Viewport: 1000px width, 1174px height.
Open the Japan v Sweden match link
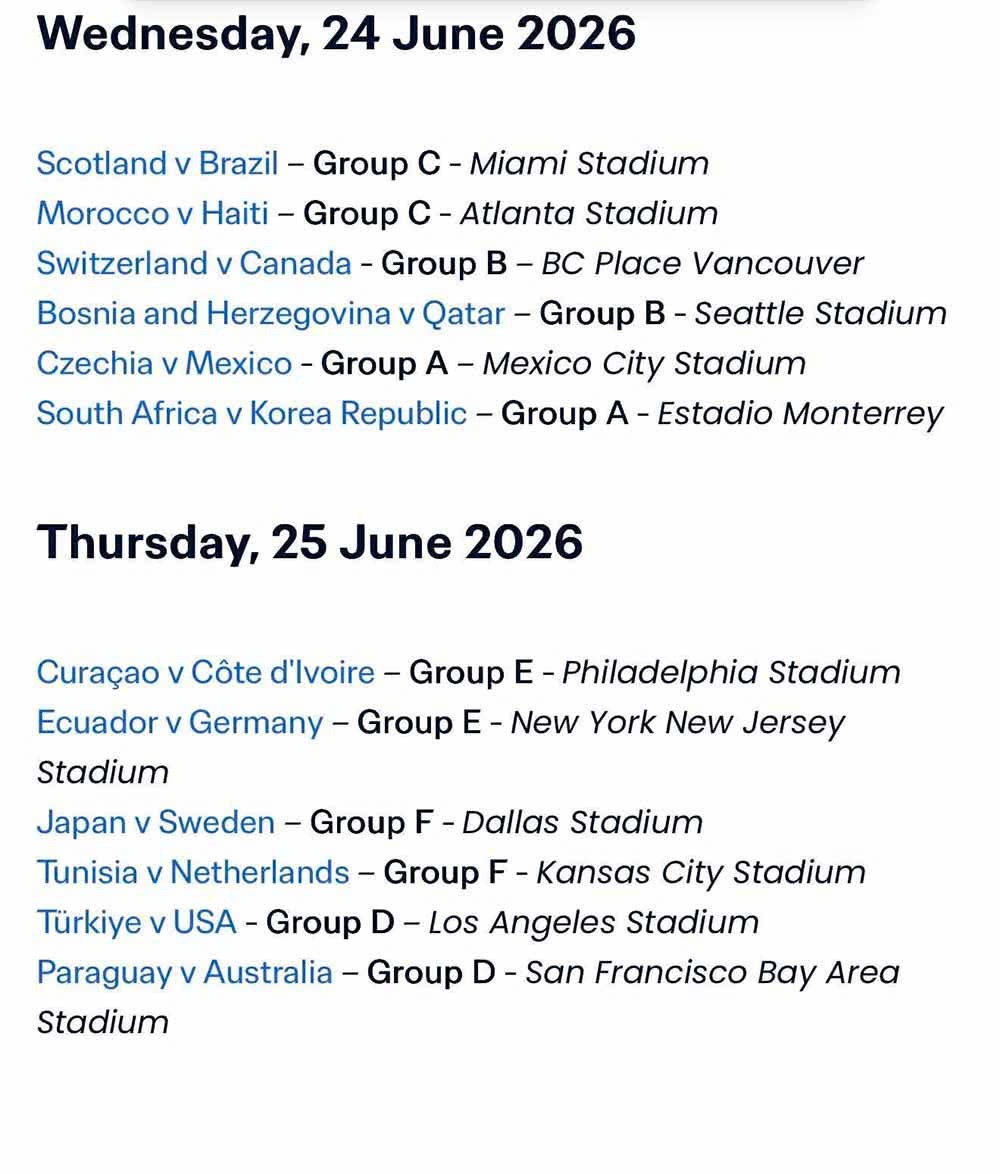pyautogui.click(x=155, y=822)
